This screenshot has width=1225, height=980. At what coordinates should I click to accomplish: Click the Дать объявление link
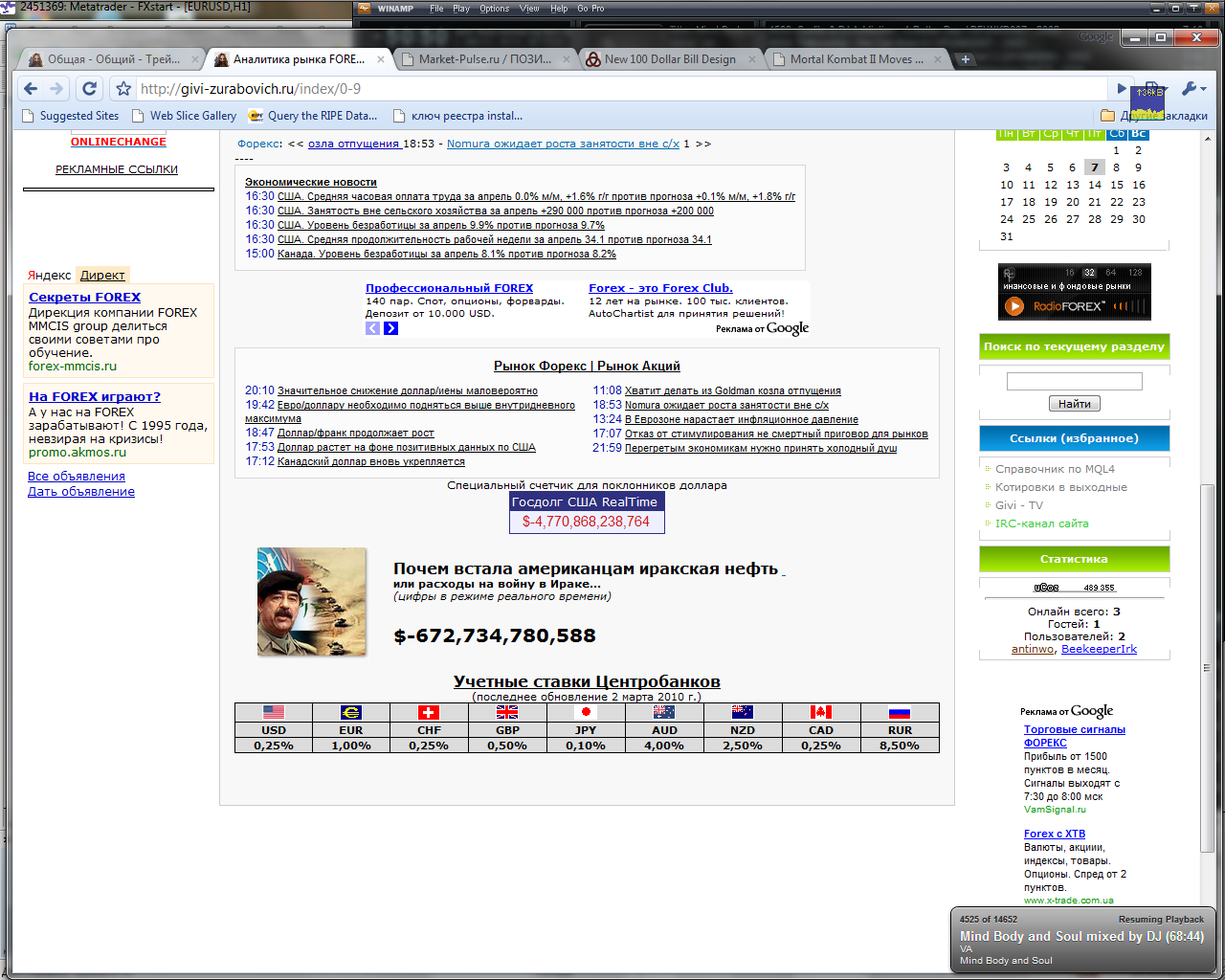(81, 492)
